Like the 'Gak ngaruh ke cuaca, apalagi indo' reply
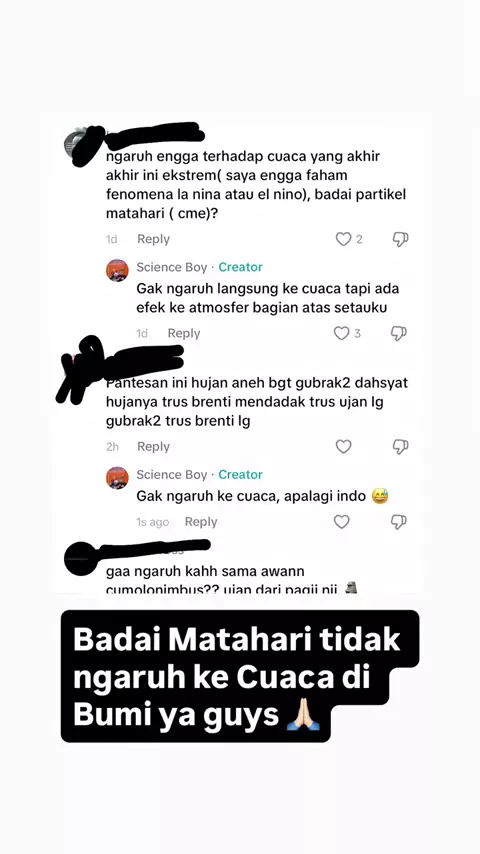Screen dimensions: 480x854 pyautogui.click(x=342, y=522)
